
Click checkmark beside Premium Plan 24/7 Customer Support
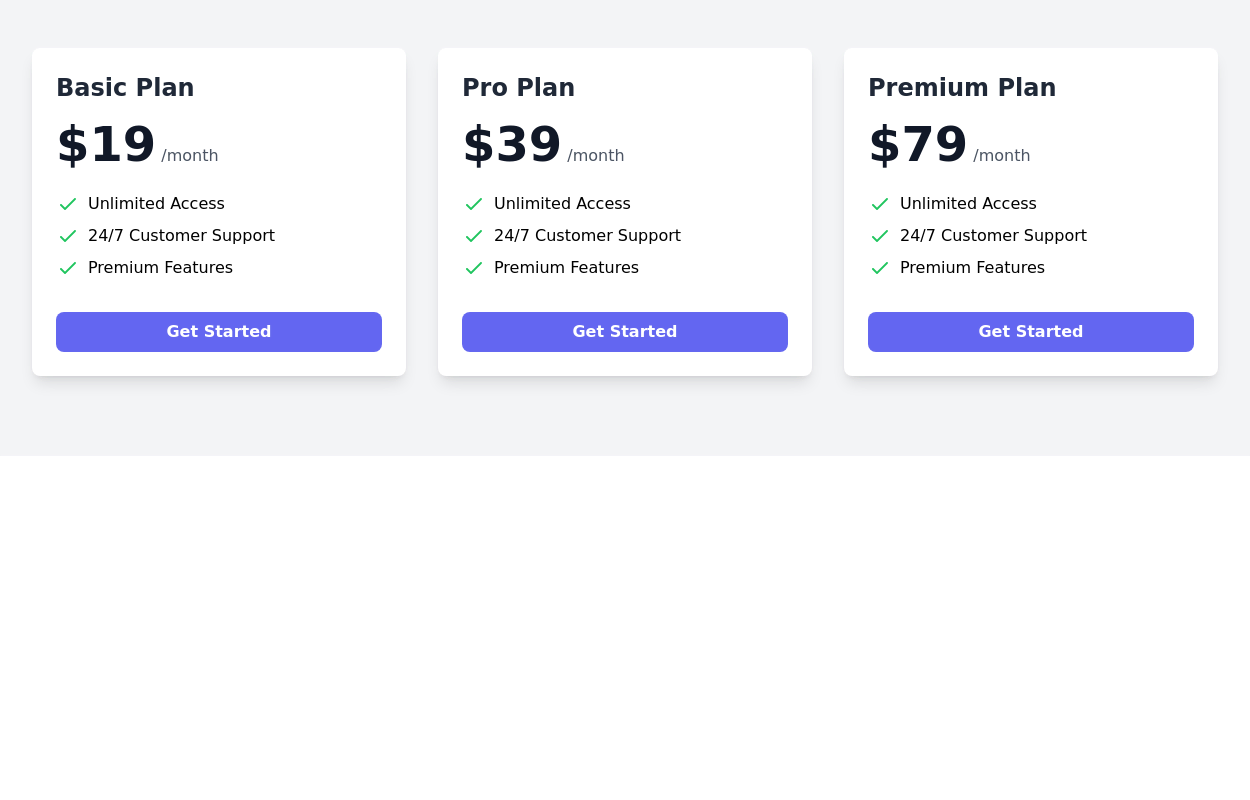point(880,236)
